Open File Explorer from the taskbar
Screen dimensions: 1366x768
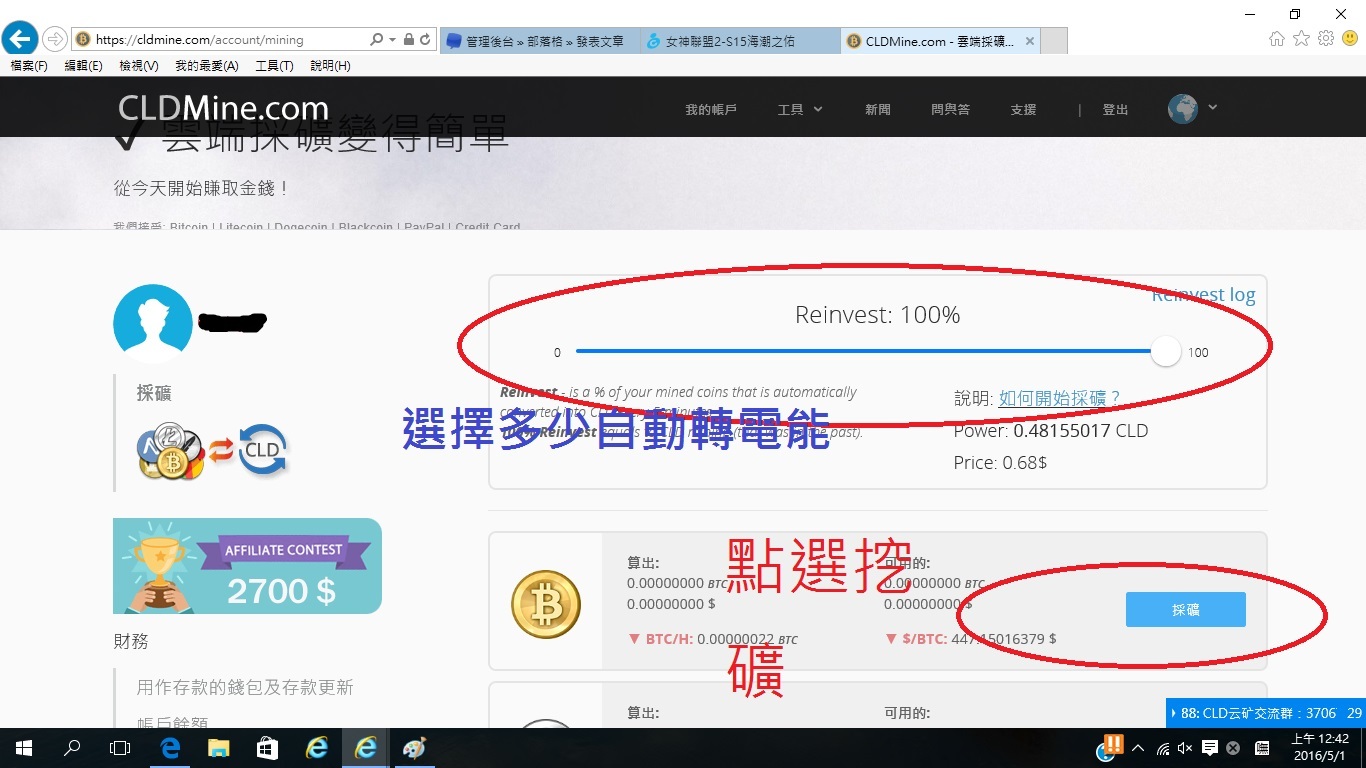219,748
